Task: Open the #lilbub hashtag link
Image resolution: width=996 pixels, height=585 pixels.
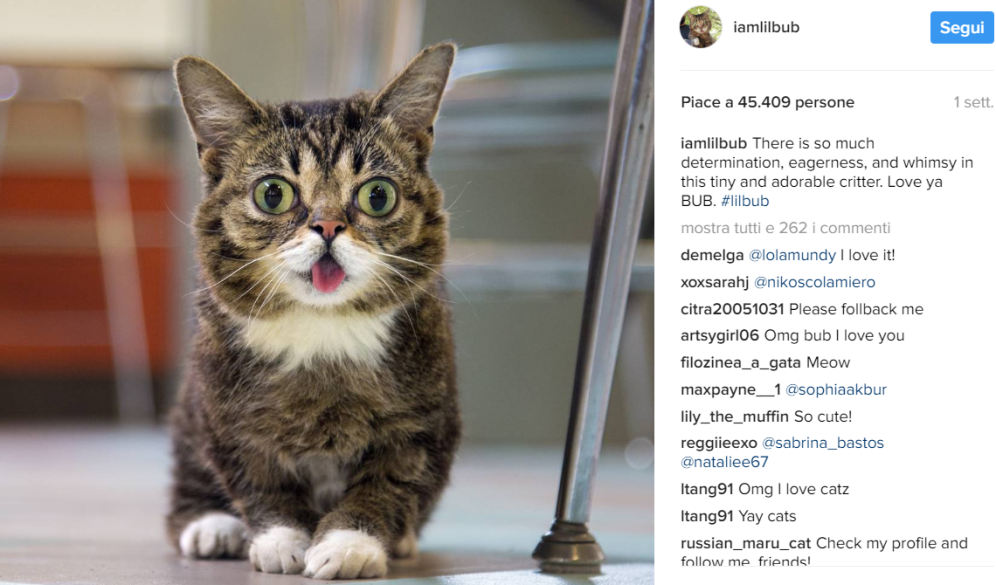Action: pyautogui.click(x=744, y=201)
